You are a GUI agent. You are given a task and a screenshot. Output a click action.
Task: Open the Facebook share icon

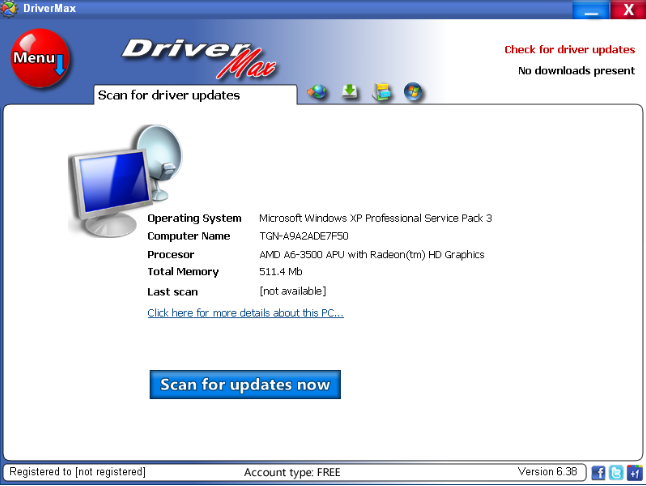coord(598,472)
